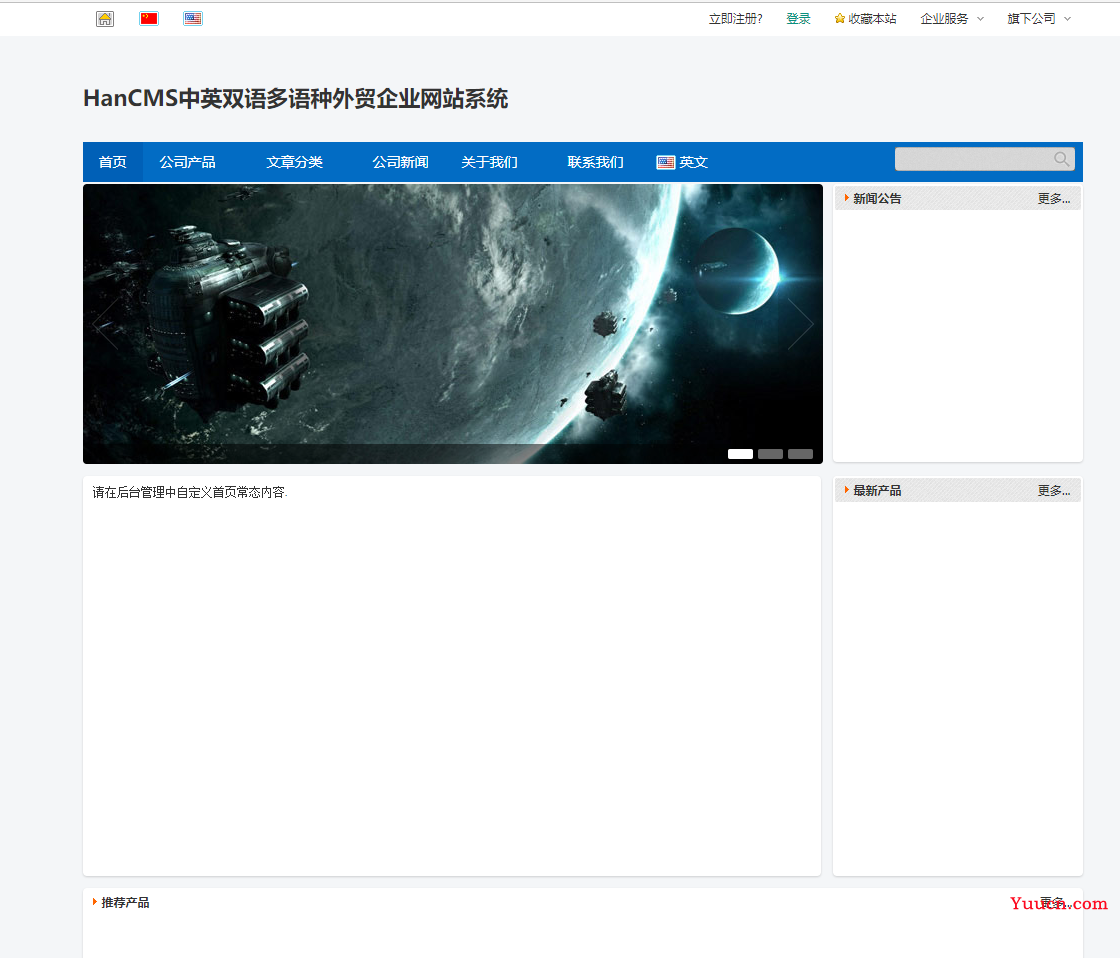
Task: Click the 请在后台管理中自定义首页常态内容 text
Action: tap(189, 492)
